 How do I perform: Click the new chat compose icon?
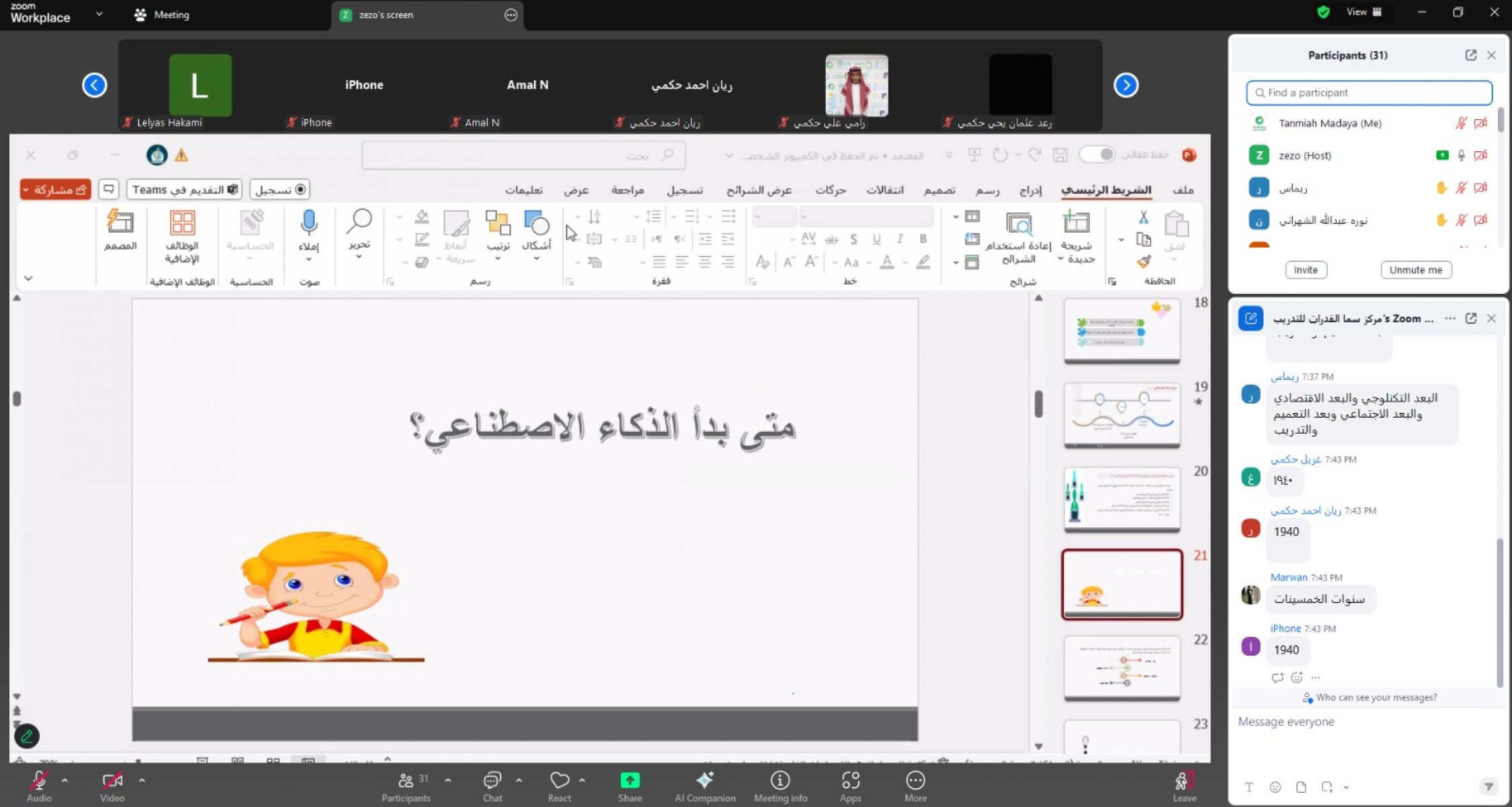pyautogui.click(x=1250, y=318)
